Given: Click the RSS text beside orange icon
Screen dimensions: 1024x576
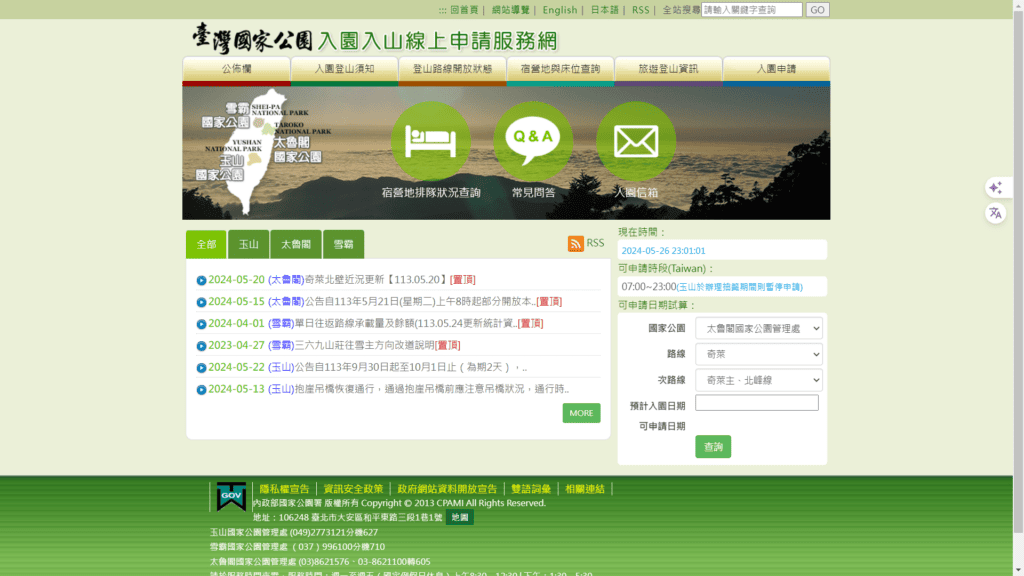Looking at the screenshot, I should 595,243.
